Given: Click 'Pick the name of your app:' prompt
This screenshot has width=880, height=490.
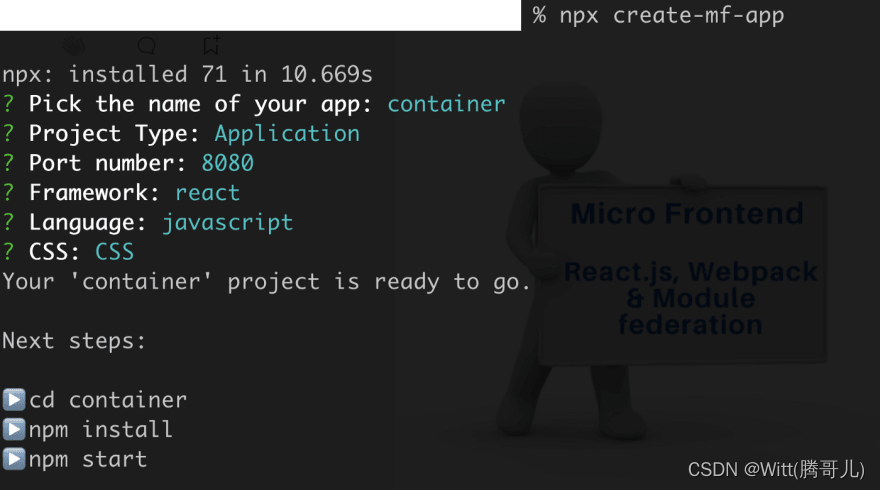Looking at the screenshot, I should coord(200,104).
